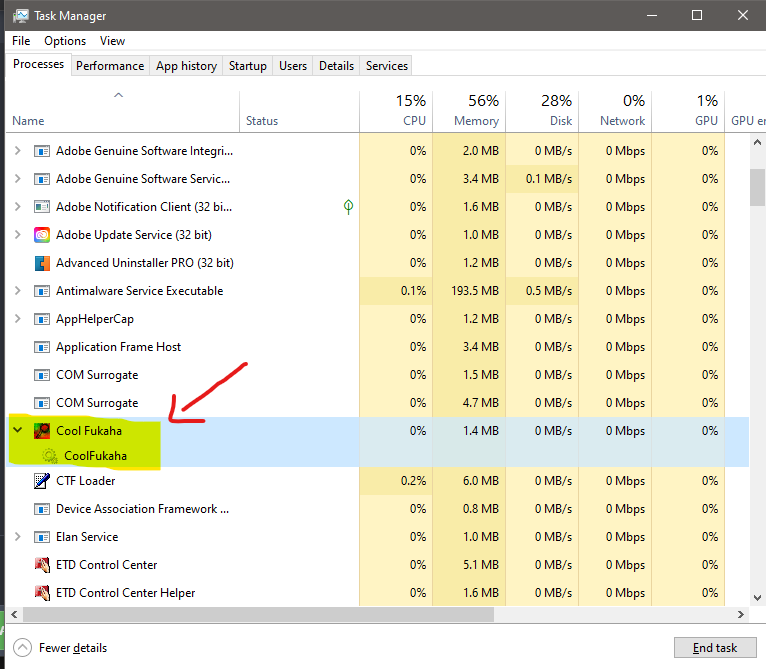
Task: Select the CoolFukaha child process row
Action: [378, 456]
